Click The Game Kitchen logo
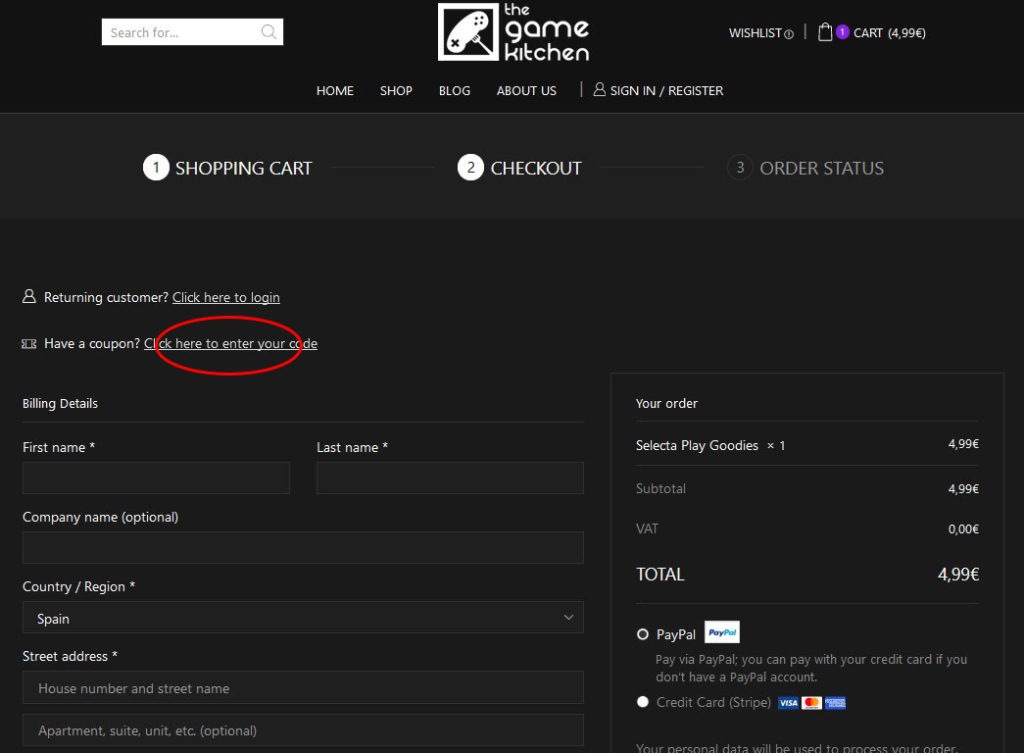1024x753 pixels. (513, 32)
